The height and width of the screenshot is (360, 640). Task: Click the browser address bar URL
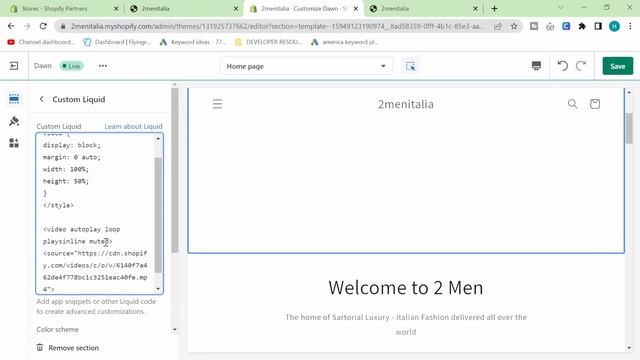pos(278,26)
